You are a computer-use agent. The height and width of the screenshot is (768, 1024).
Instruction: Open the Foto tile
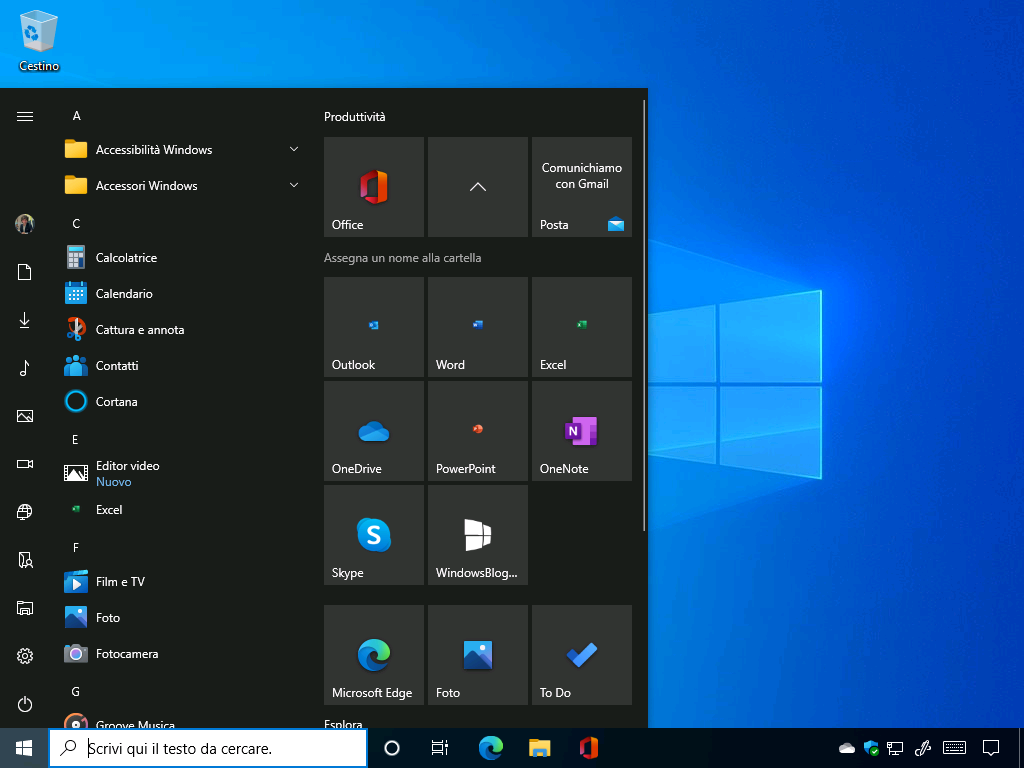(x=477, y=655)
